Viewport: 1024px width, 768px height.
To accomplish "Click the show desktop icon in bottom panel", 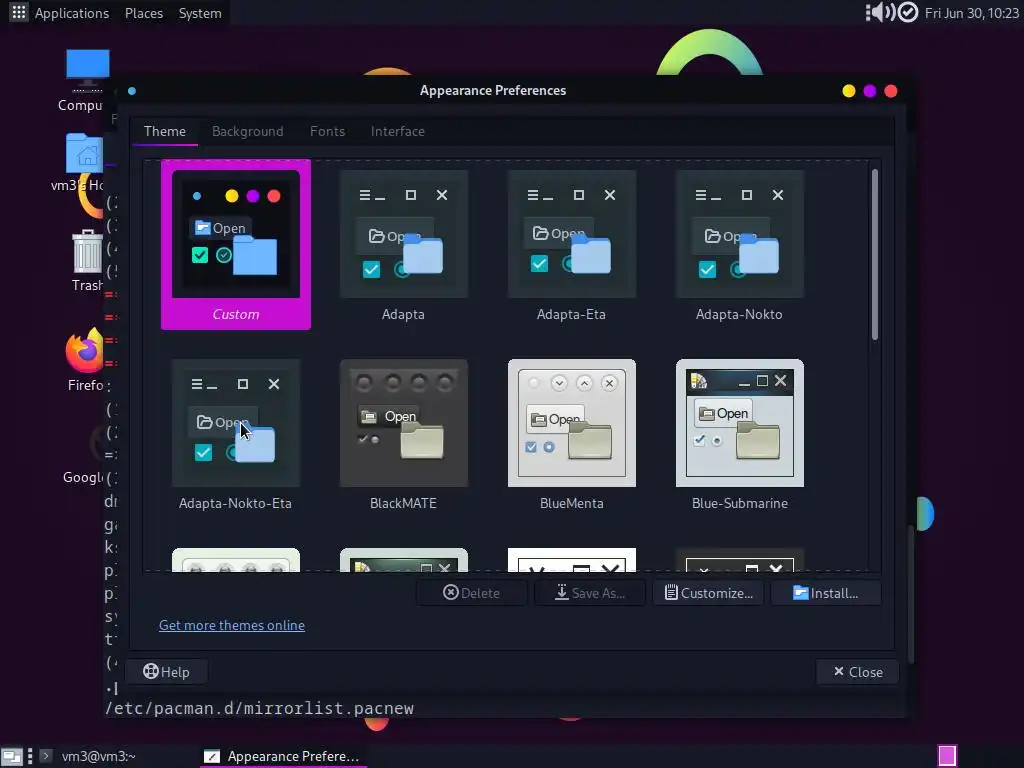I will tap(12, 756).
